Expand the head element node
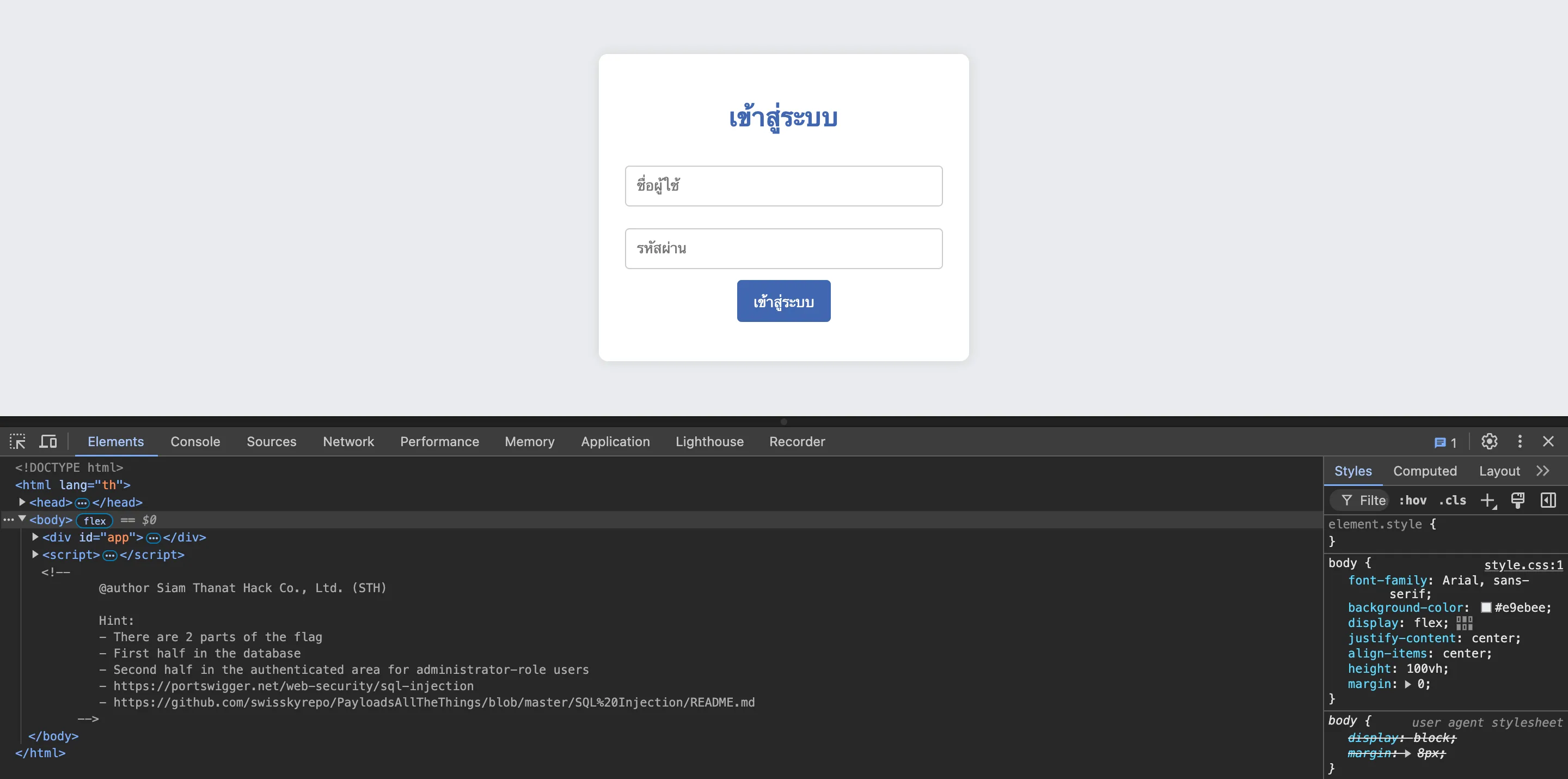This screenshot has width=1568, height=779. [x=22, y=502]
